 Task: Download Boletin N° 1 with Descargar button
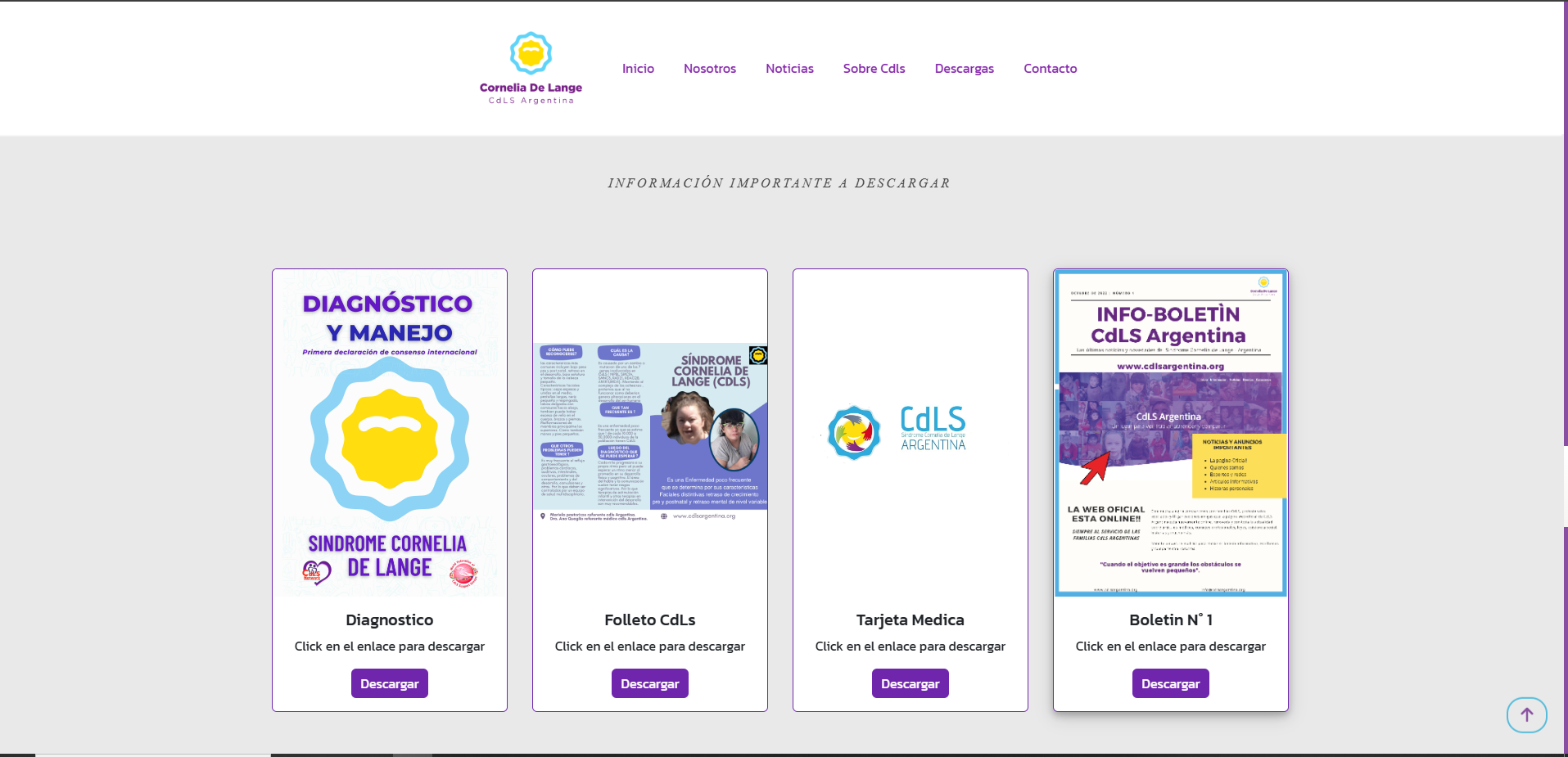pyautogui.click(x=1170, y=683)
